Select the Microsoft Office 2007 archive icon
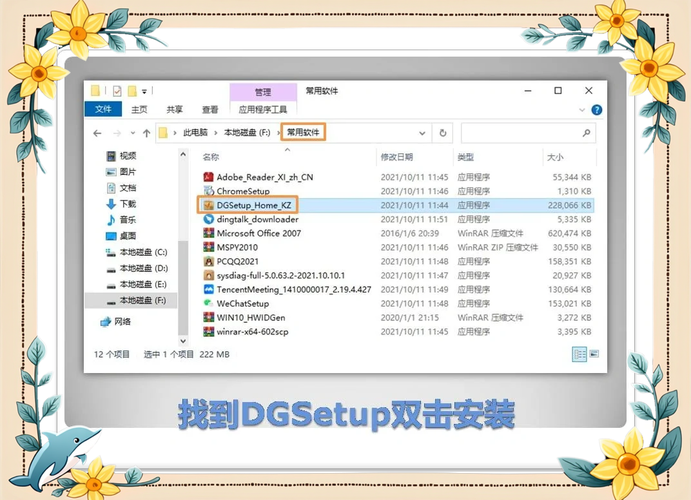 pos(208,232)
